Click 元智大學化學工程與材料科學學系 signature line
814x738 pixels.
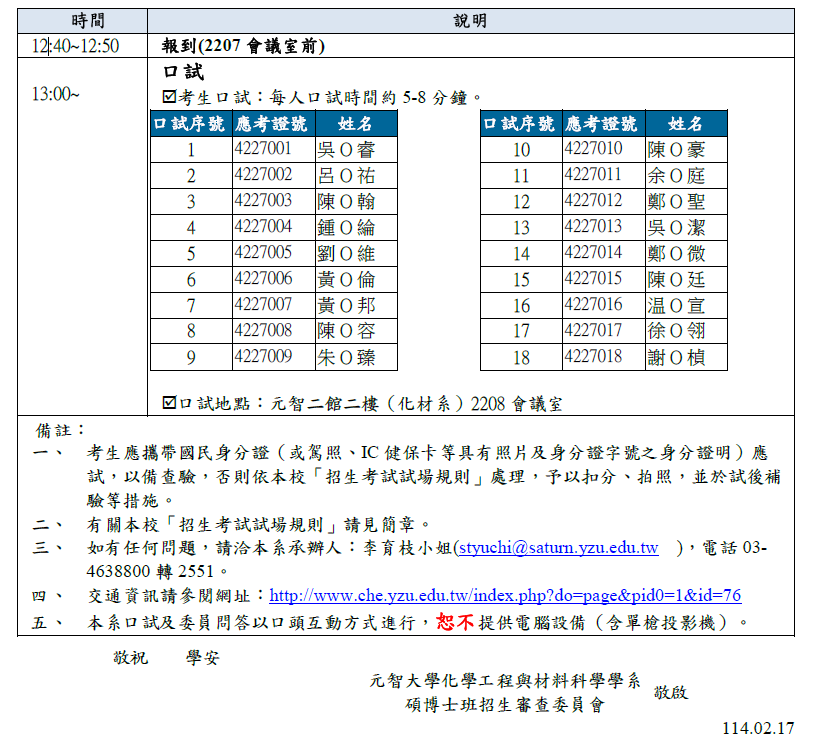(x=505, y=680)
